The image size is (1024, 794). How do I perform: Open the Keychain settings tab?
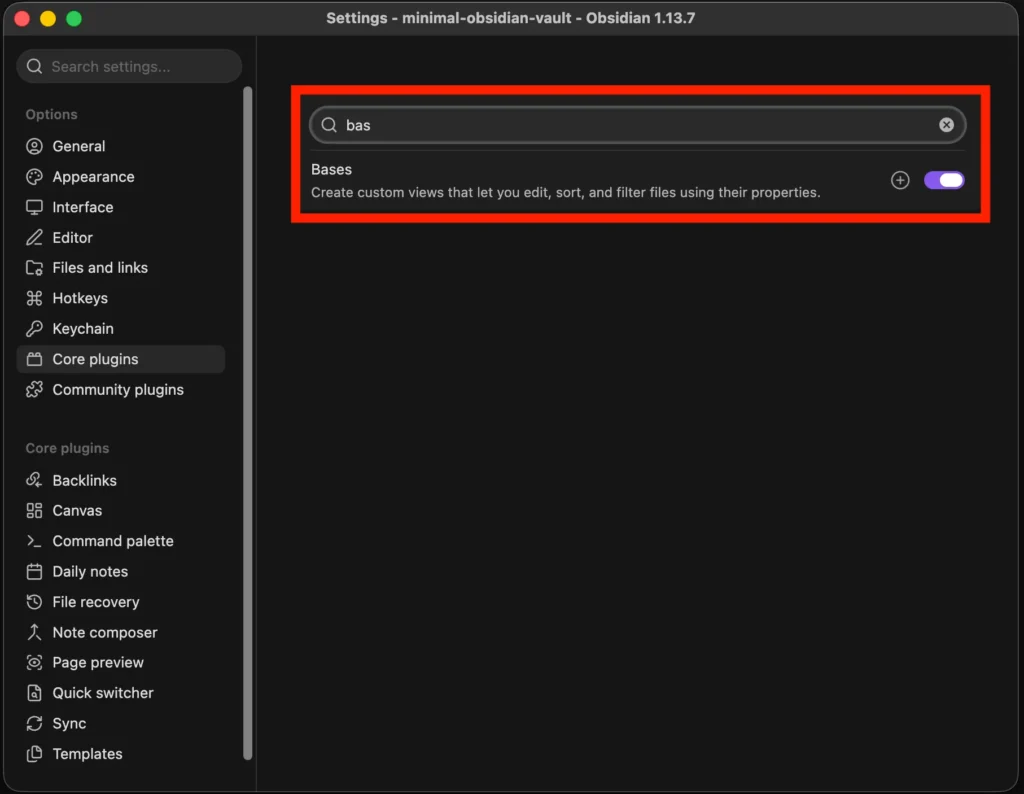point(121,328)
